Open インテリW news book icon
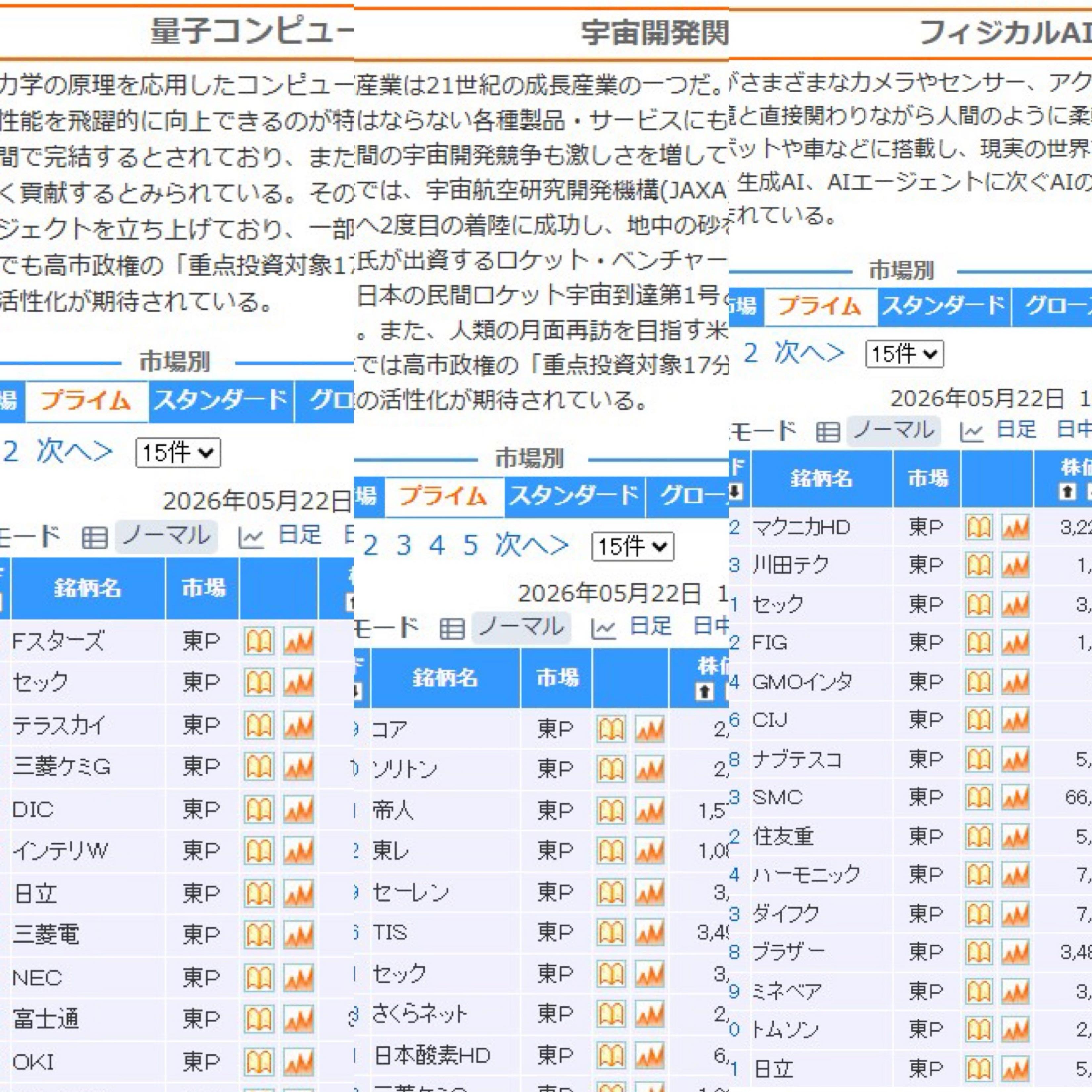The height and width of the screenshot is (1092, 1092). 259,851
